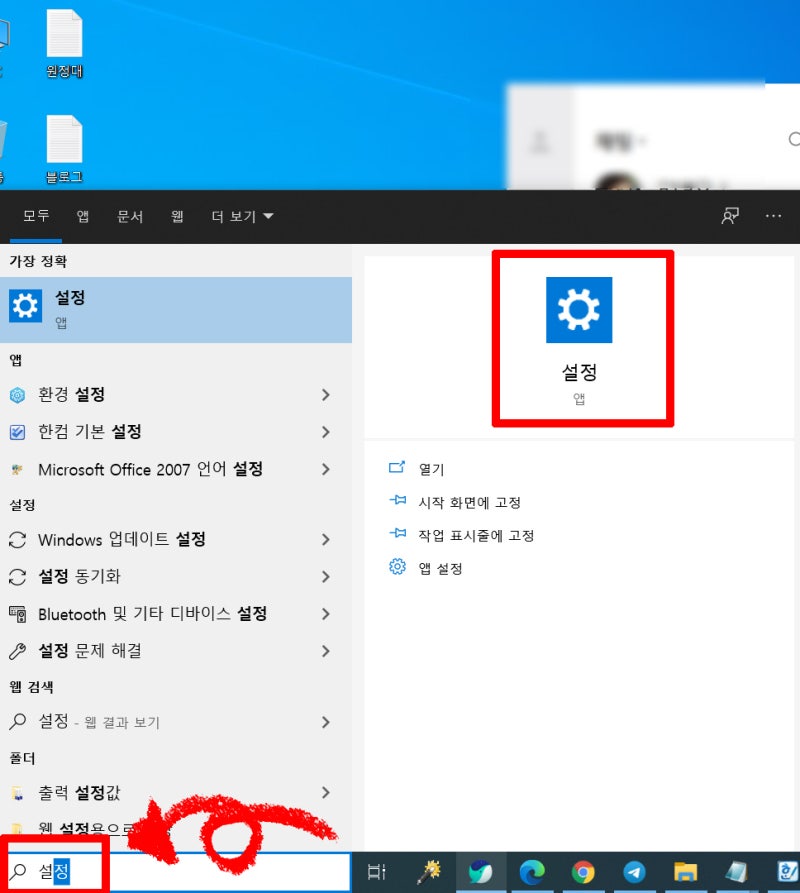This screenshot has width=800, height=893.
Task: Open 출력 설정값 folder result
Action: 175,792
